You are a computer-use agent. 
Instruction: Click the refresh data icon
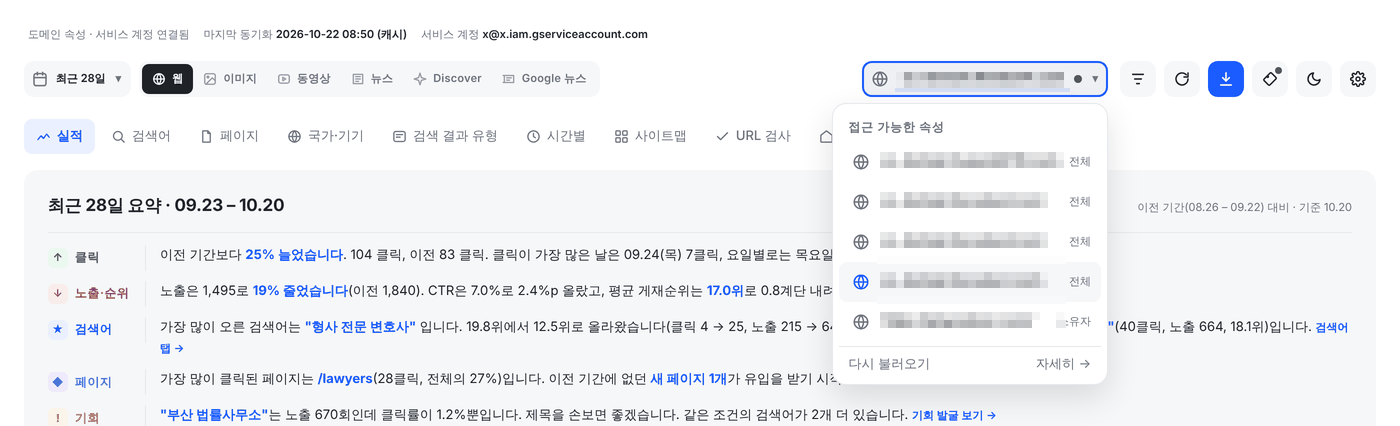[x=1182, y=79]
